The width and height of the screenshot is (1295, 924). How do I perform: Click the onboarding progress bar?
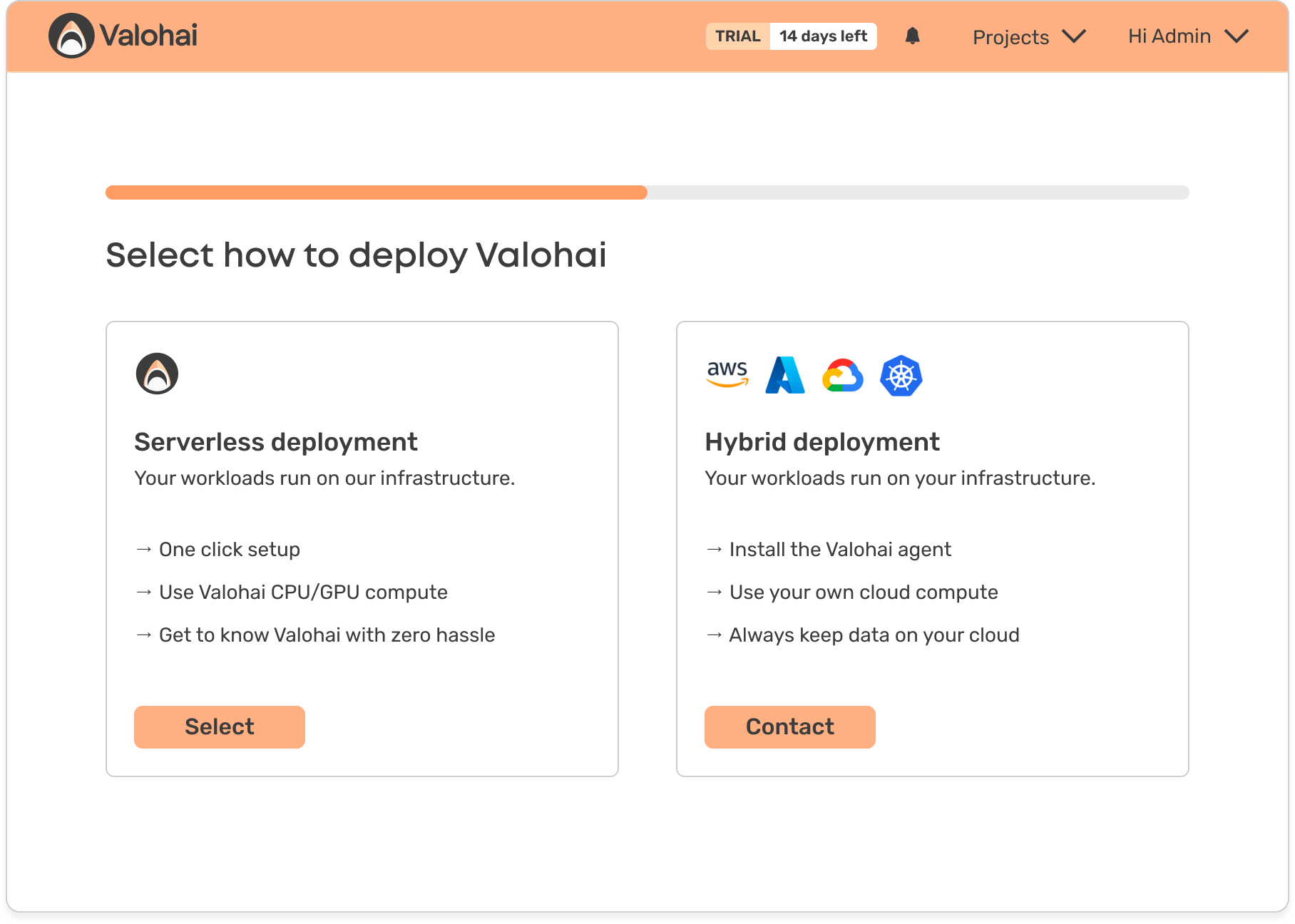pyautogui.click(x=647, y=192)
